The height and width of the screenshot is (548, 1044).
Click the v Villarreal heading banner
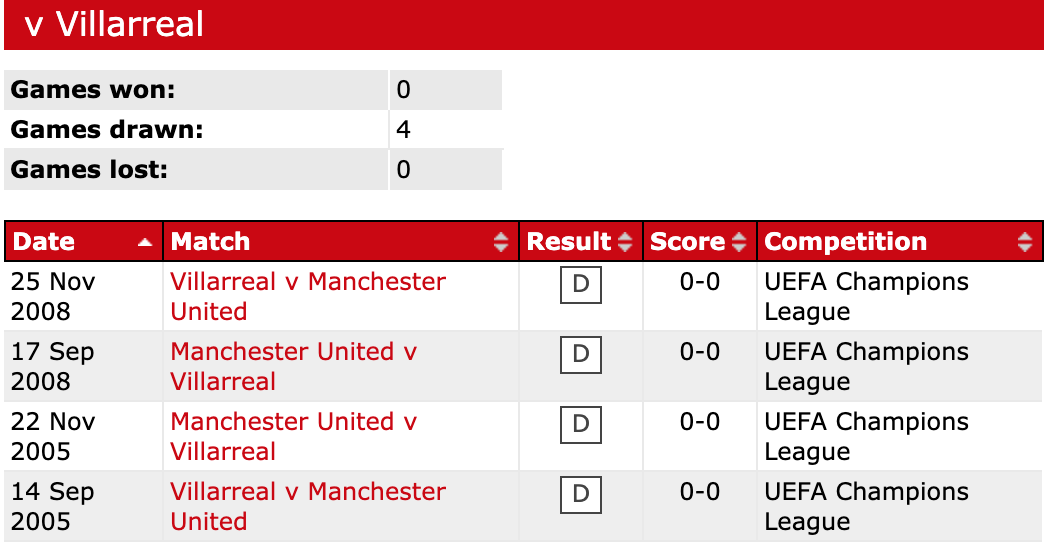click(114, 24)
